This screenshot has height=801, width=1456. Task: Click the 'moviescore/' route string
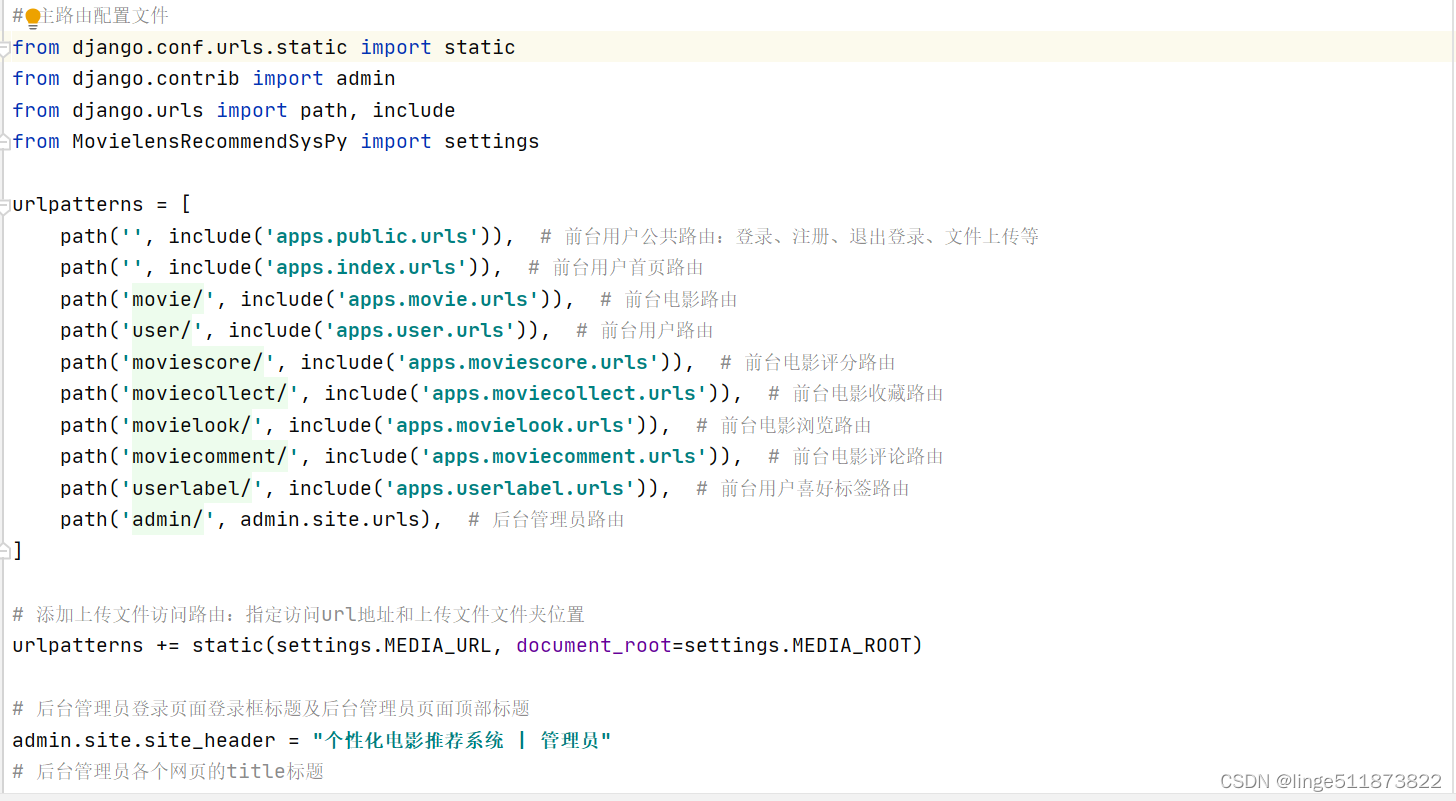pos(198,362)
